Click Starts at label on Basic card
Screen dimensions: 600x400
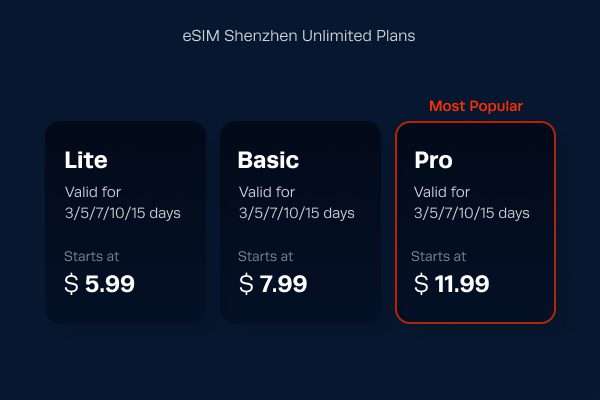click(x=266, y=256)
